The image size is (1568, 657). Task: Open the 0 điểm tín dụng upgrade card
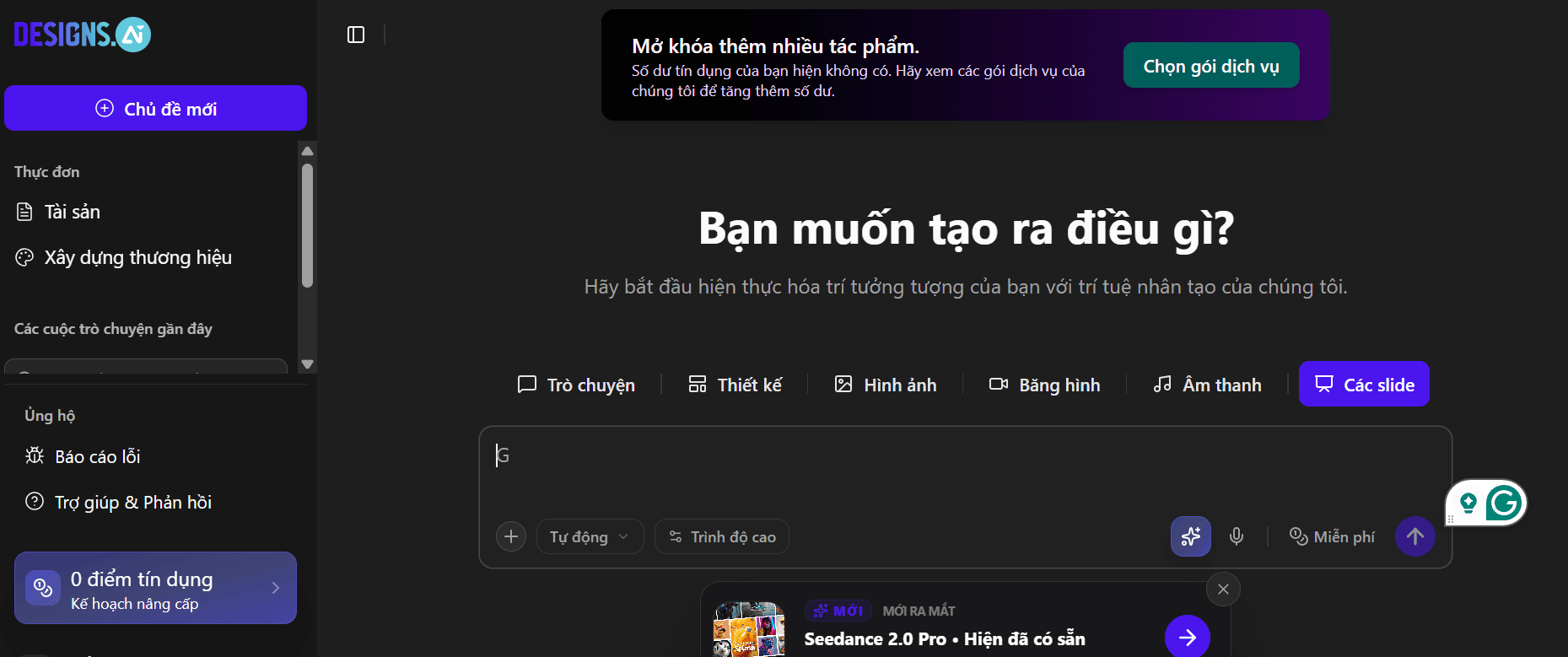coord(155,588)
